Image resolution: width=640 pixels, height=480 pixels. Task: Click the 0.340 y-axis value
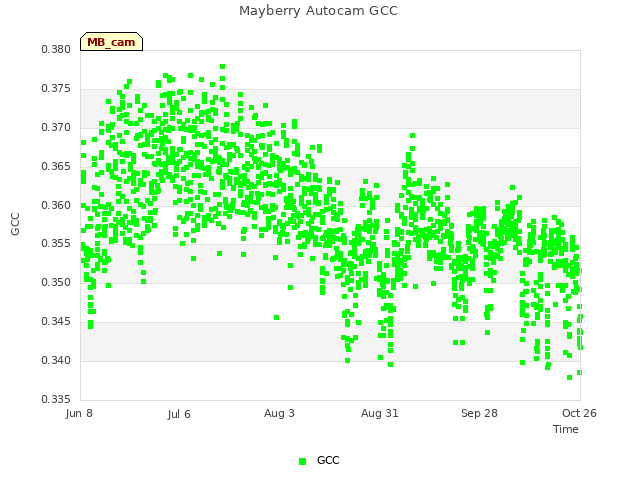point(56,360)
